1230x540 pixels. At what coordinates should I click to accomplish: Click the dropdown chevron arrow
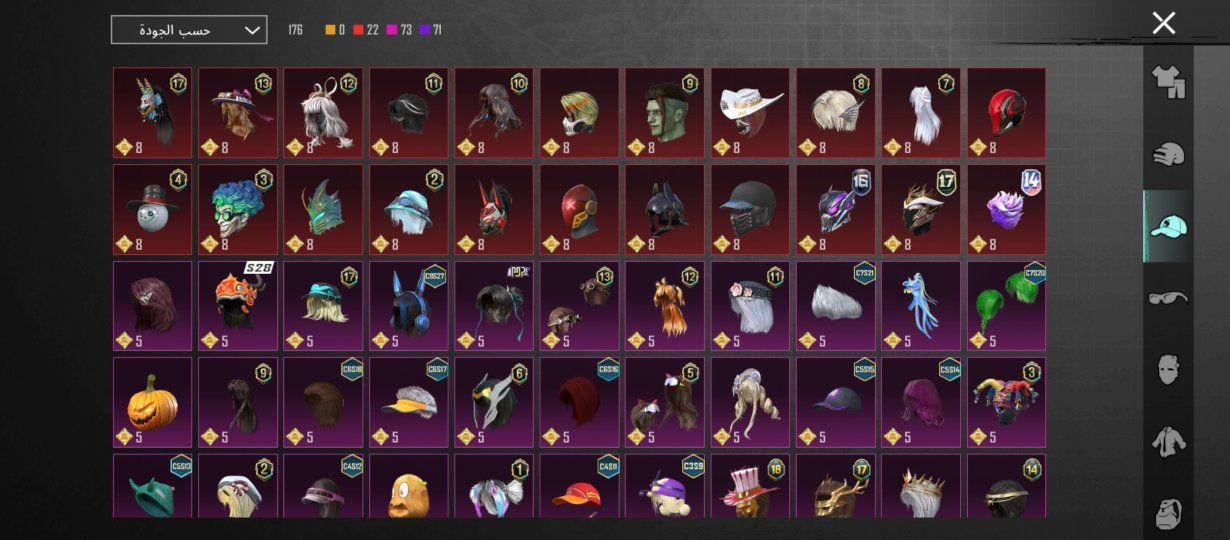[252, 30]
